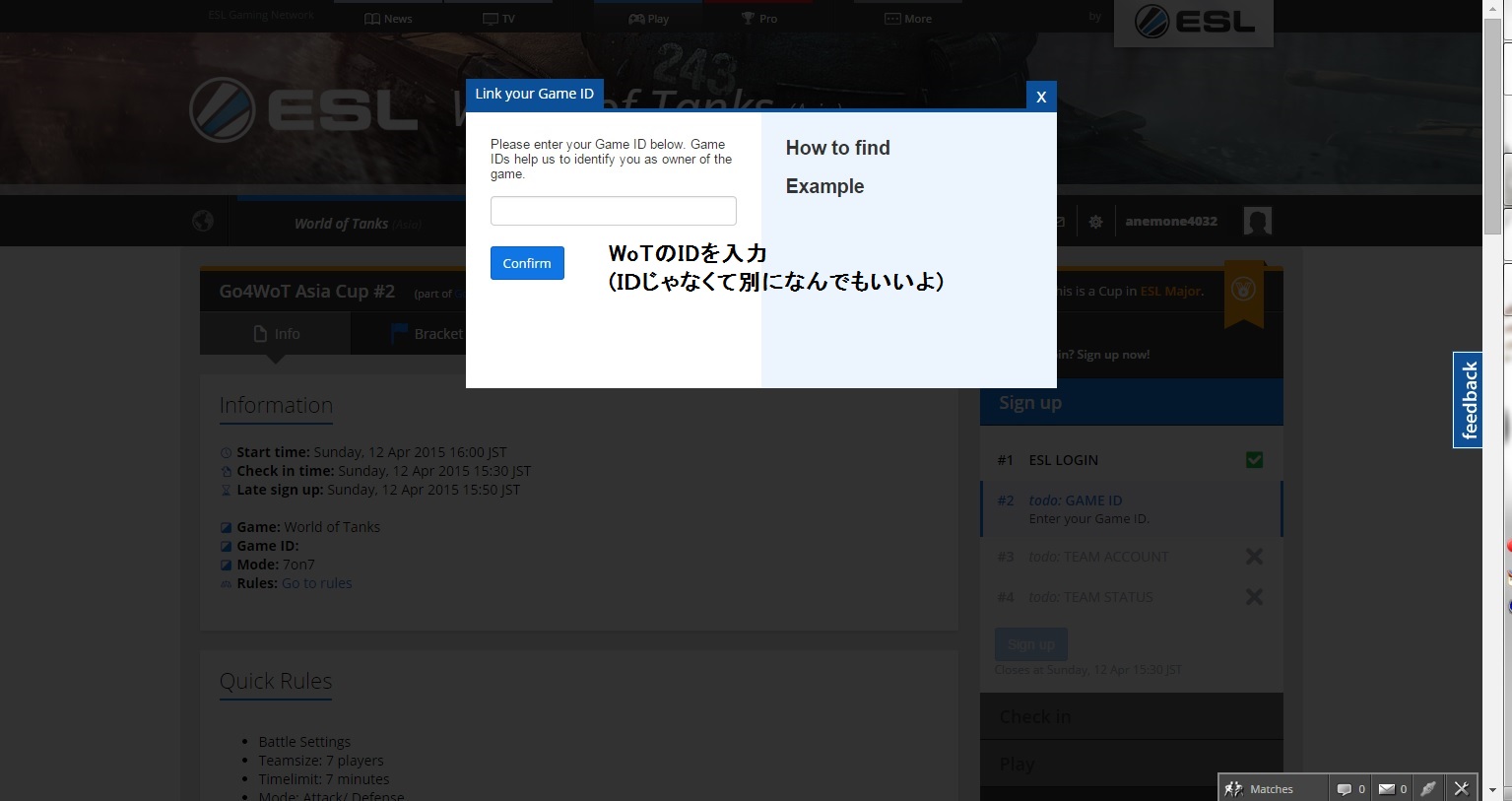Image resolution: width=1512 pixels, height=801 pixels.
Task: Open the settings gear icon beside the username
Action: pyautogui.click(x=1095, y=222)
